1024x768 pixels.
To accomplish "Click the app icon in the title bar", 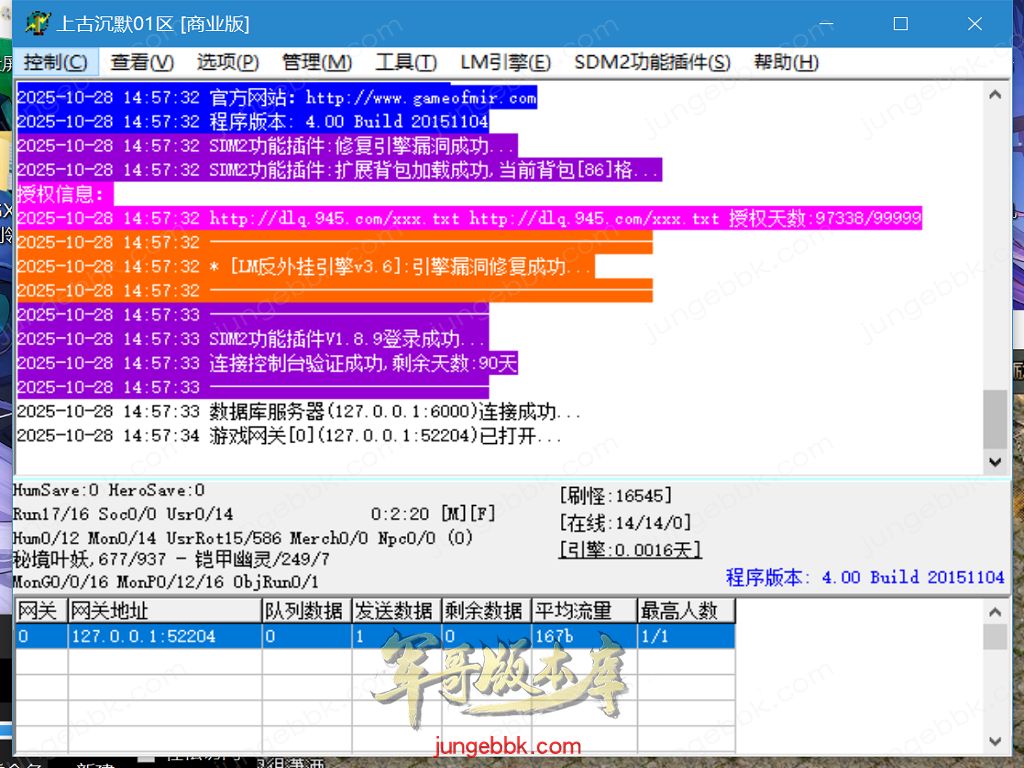I will click(x=36, y=24).
